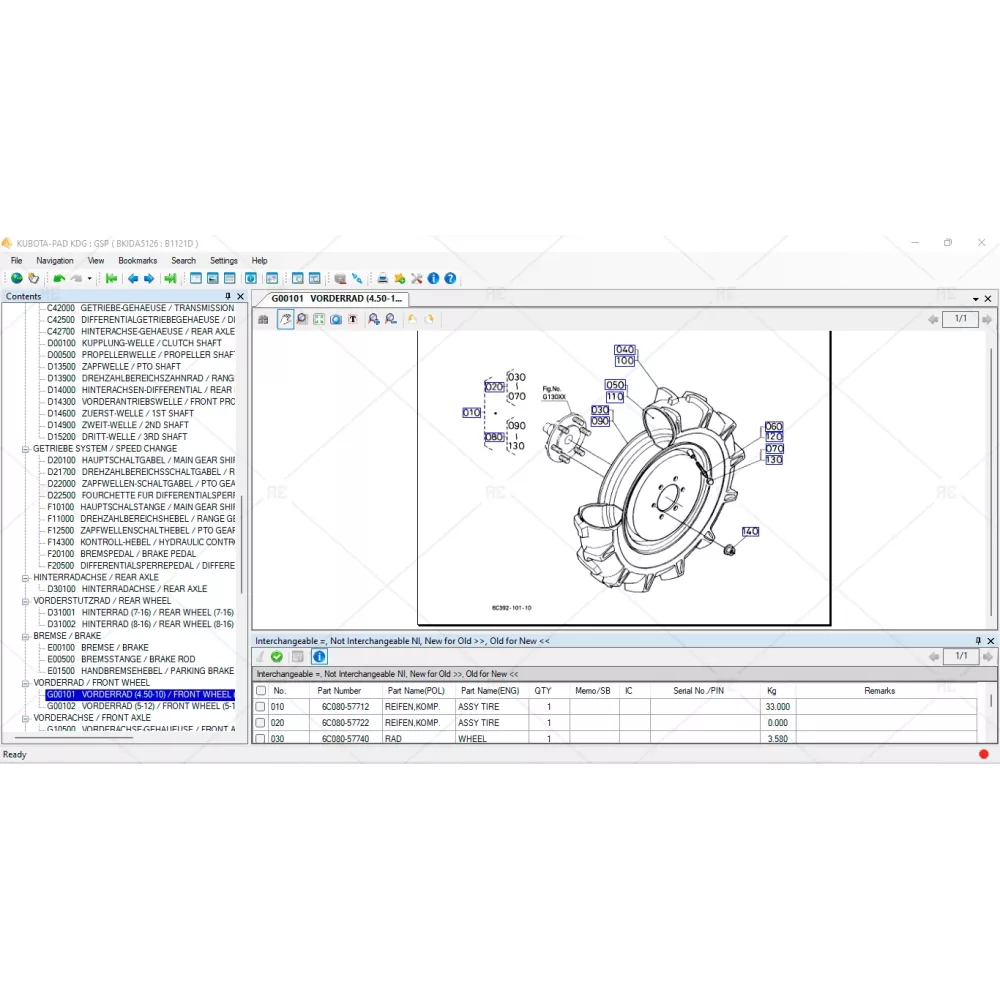Image resolution: width=1000 pixels, height=1000 pixels.
Task: Click callout label 140 on the wheel diagram
Action: click(x=749, y=532)
